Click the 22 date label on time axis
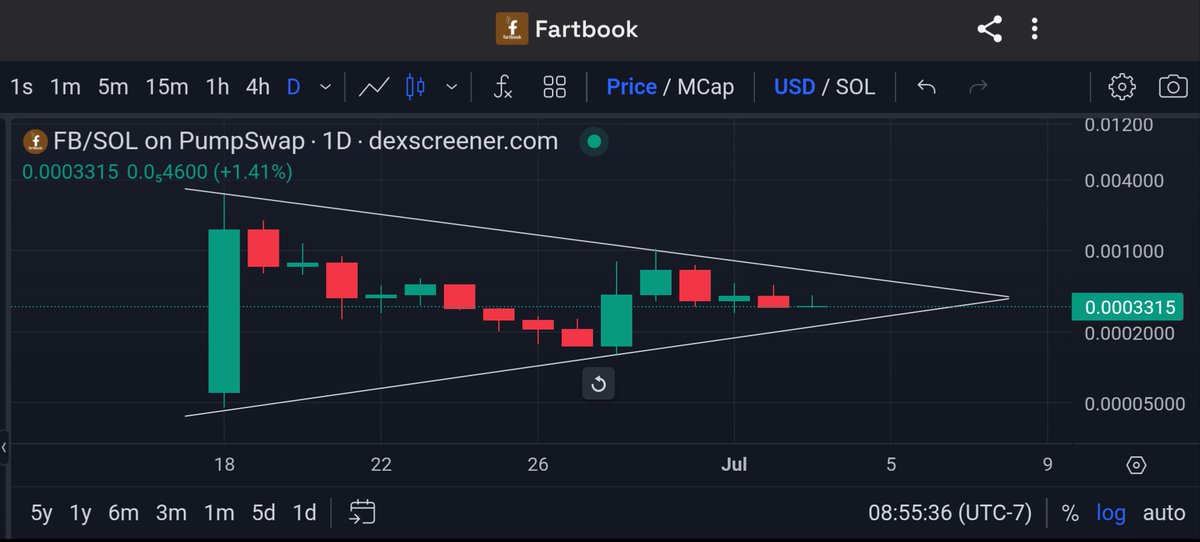The image size is (1200, 542). [380, 465]
